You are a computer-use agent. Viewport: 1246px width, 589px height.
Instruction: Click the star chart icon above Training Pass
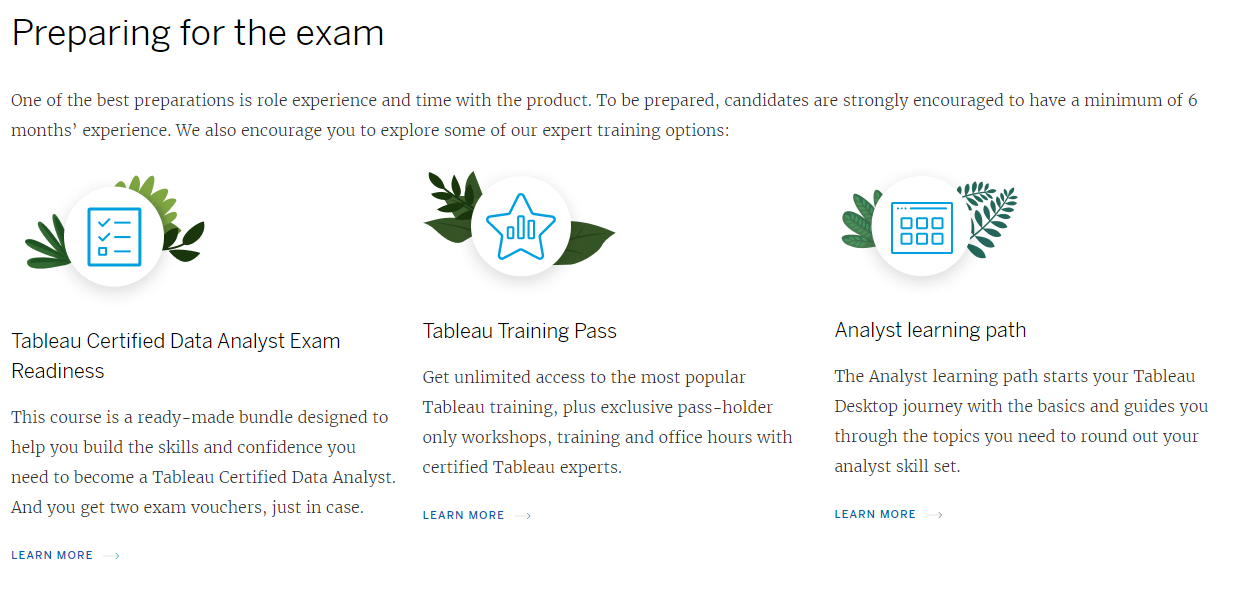520,227
